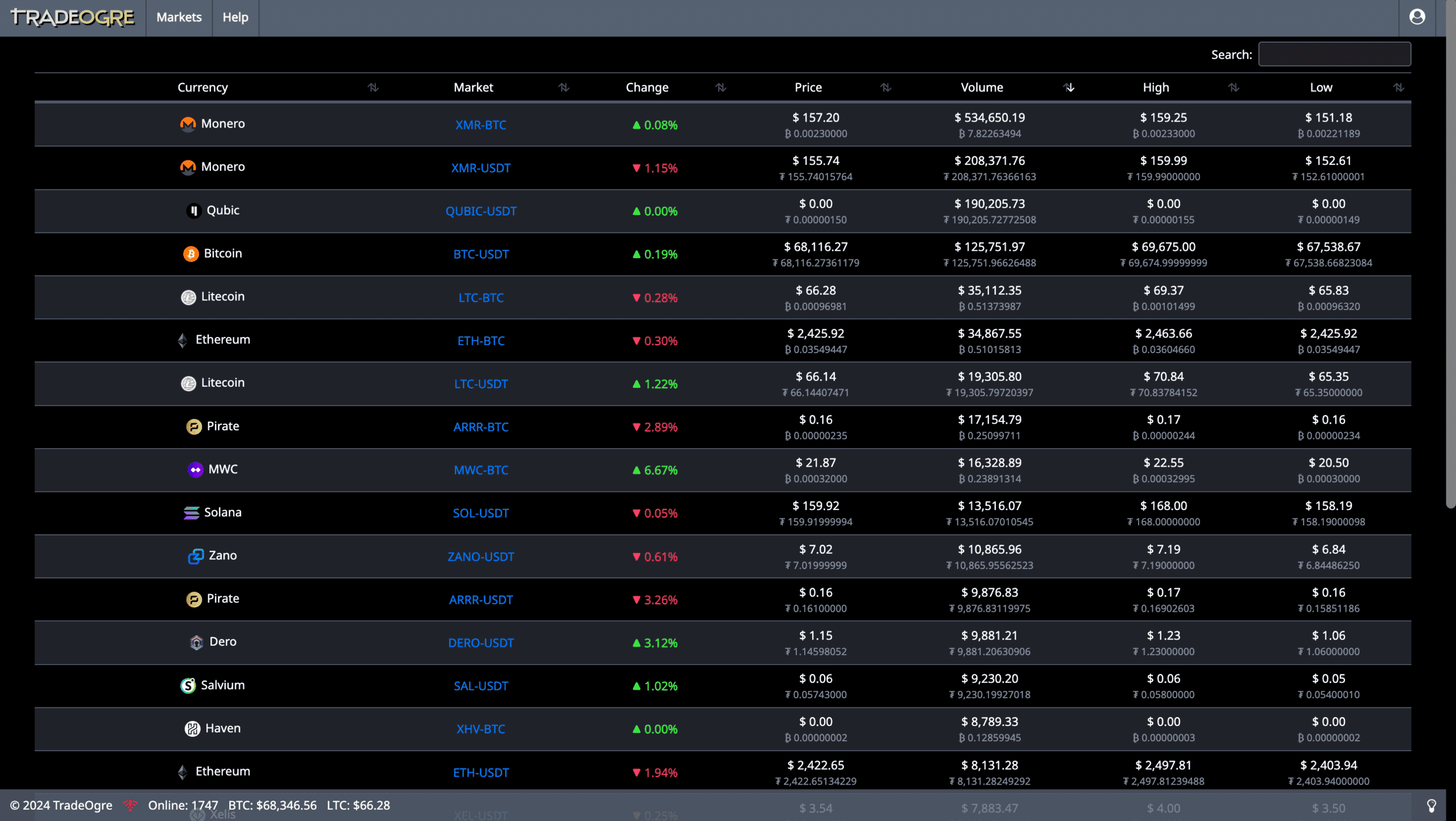The image size is (1456, 821).
Task: Toggle sort order on the Volume column
Action: pyautogui.click(x=1069, y=88)
